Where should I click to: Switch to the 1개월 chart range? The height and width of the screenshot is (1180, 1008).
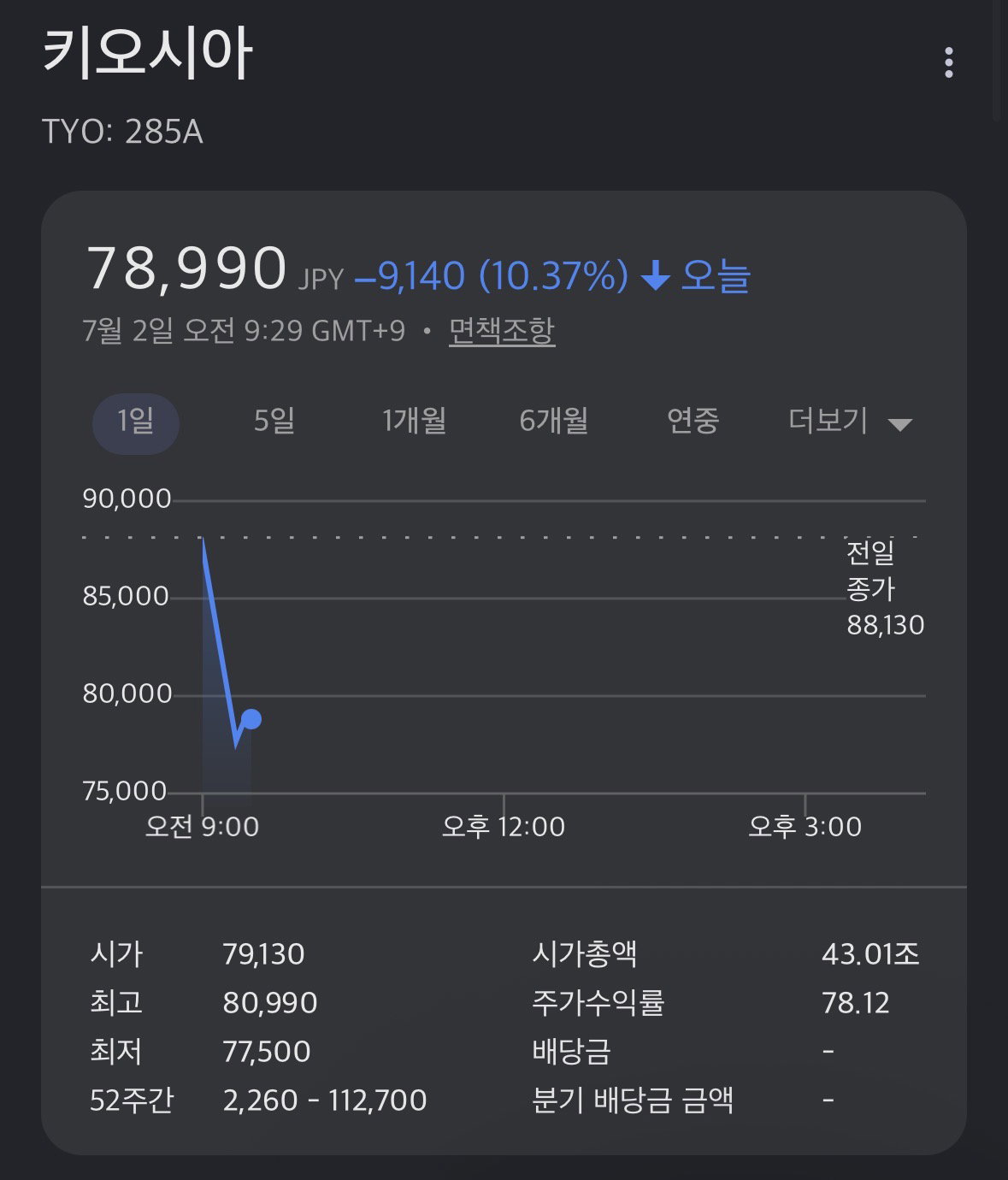pyautogui.click(x=414, y=422)
